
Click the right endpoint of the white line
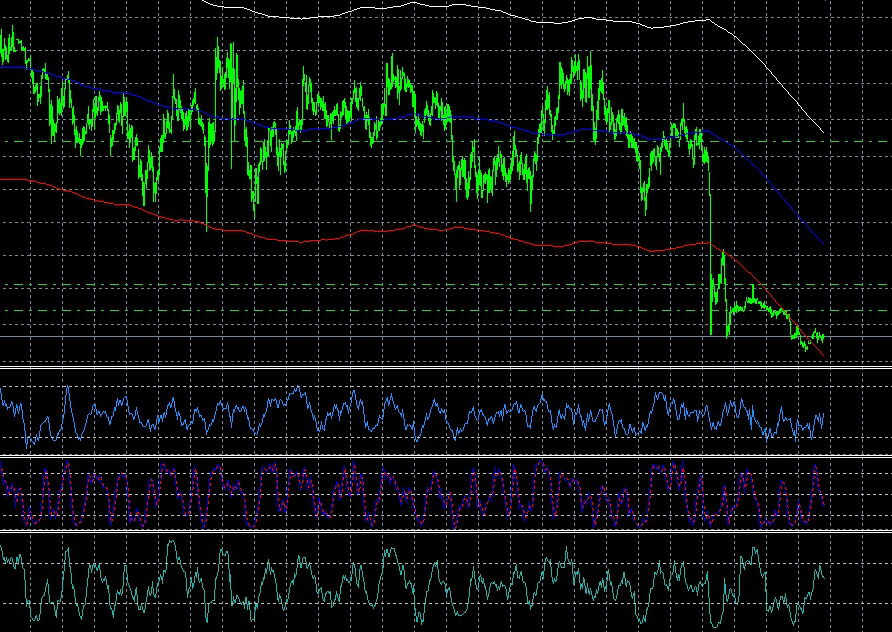coord(823,132)
